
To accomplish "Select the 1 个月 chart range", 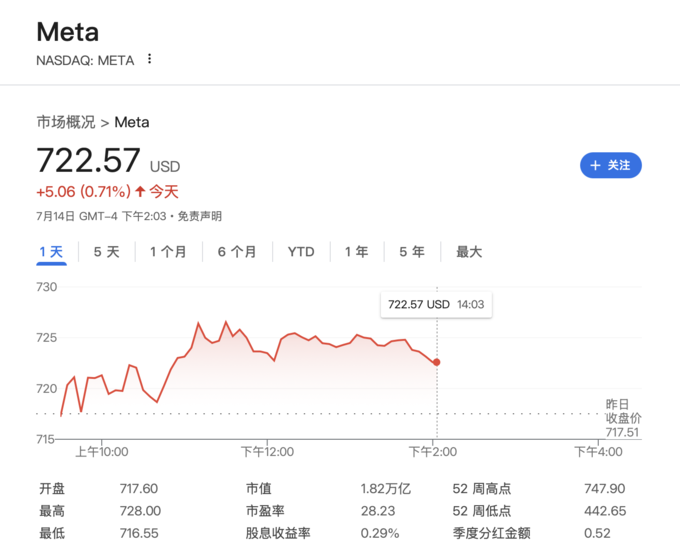I will [168, 252].
